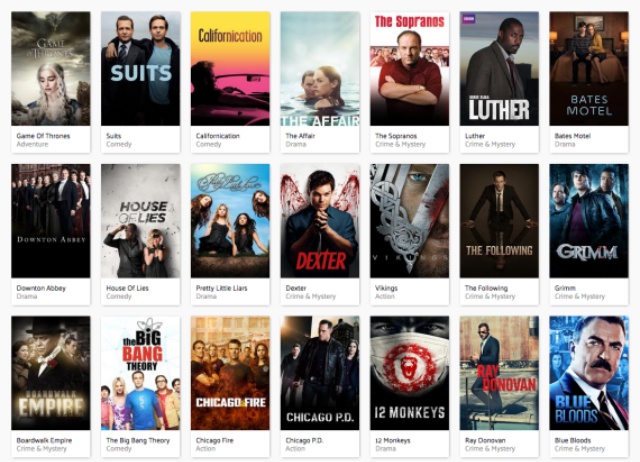This screenshot has width=640, height=462.
Task: Select the 12 Monkeys poster
Action: 409,373
